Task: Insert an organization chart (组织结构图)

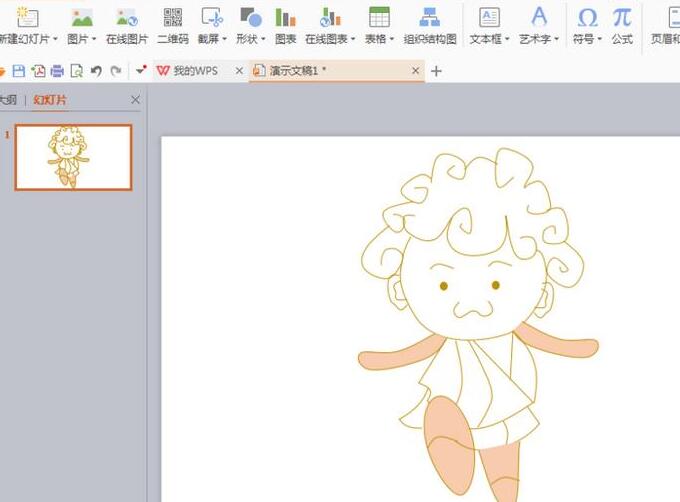Action: tap(430, 25)
